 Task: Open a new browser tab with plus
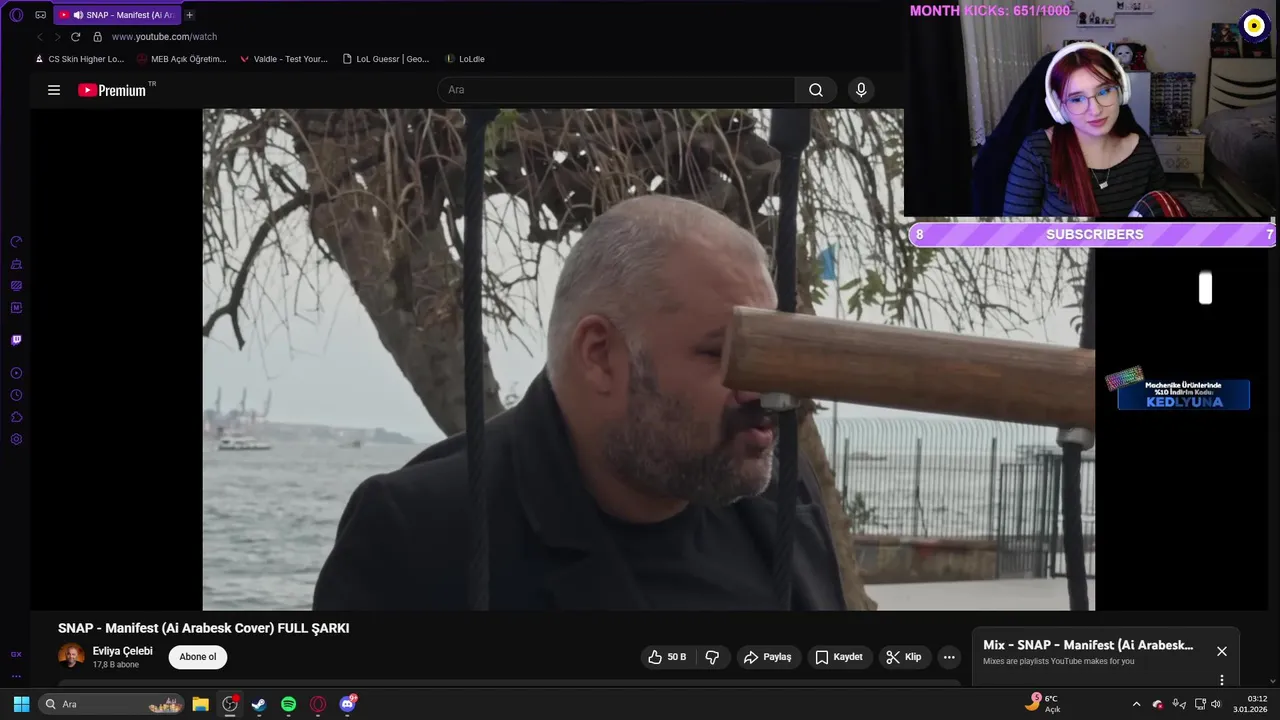(x=190, y=15)
